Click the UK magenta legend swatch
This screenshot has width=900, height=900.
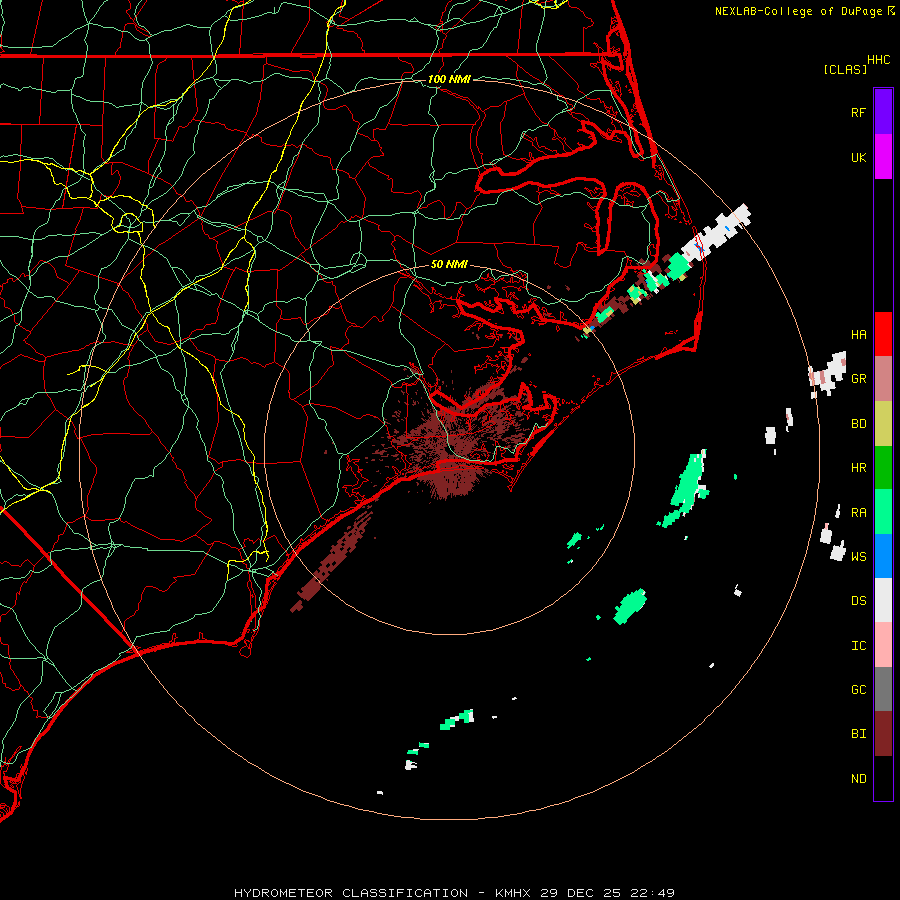883,156
